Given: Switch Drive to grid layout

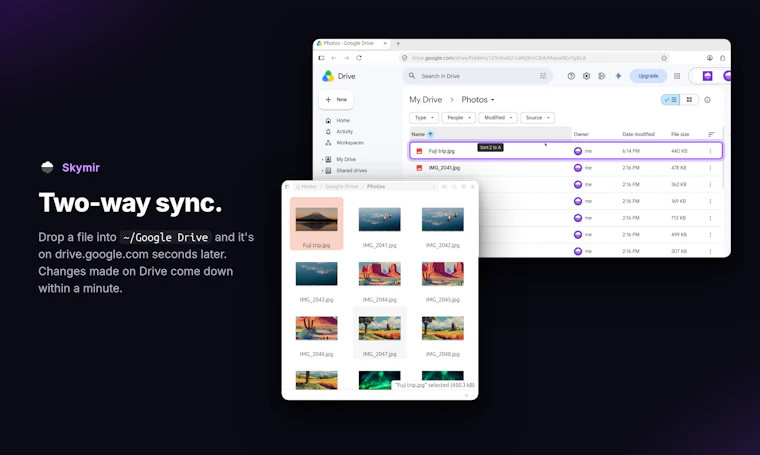Looking at the screenshot, I should [x=689, y=99].
